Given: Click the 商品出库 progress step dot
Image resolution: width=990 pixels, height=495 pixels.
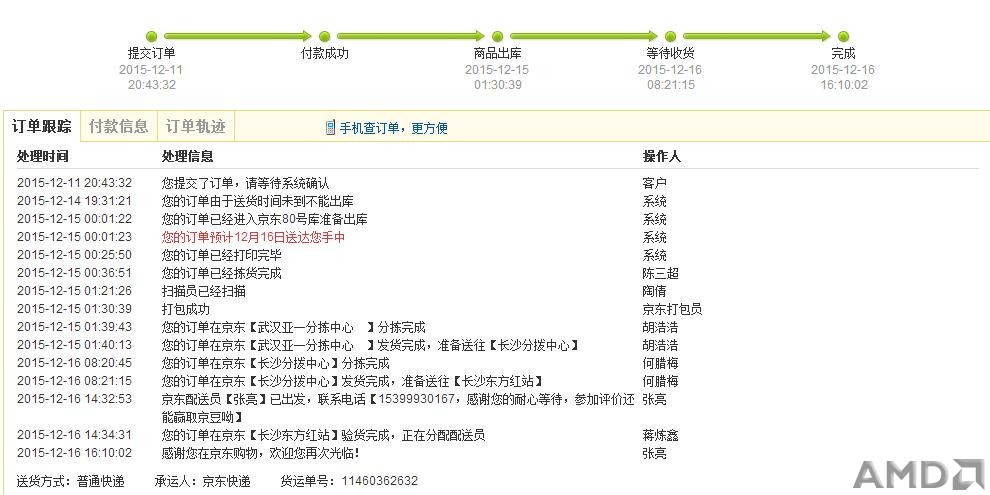Looking at the screenshot, I should click(x=498, y=37).
